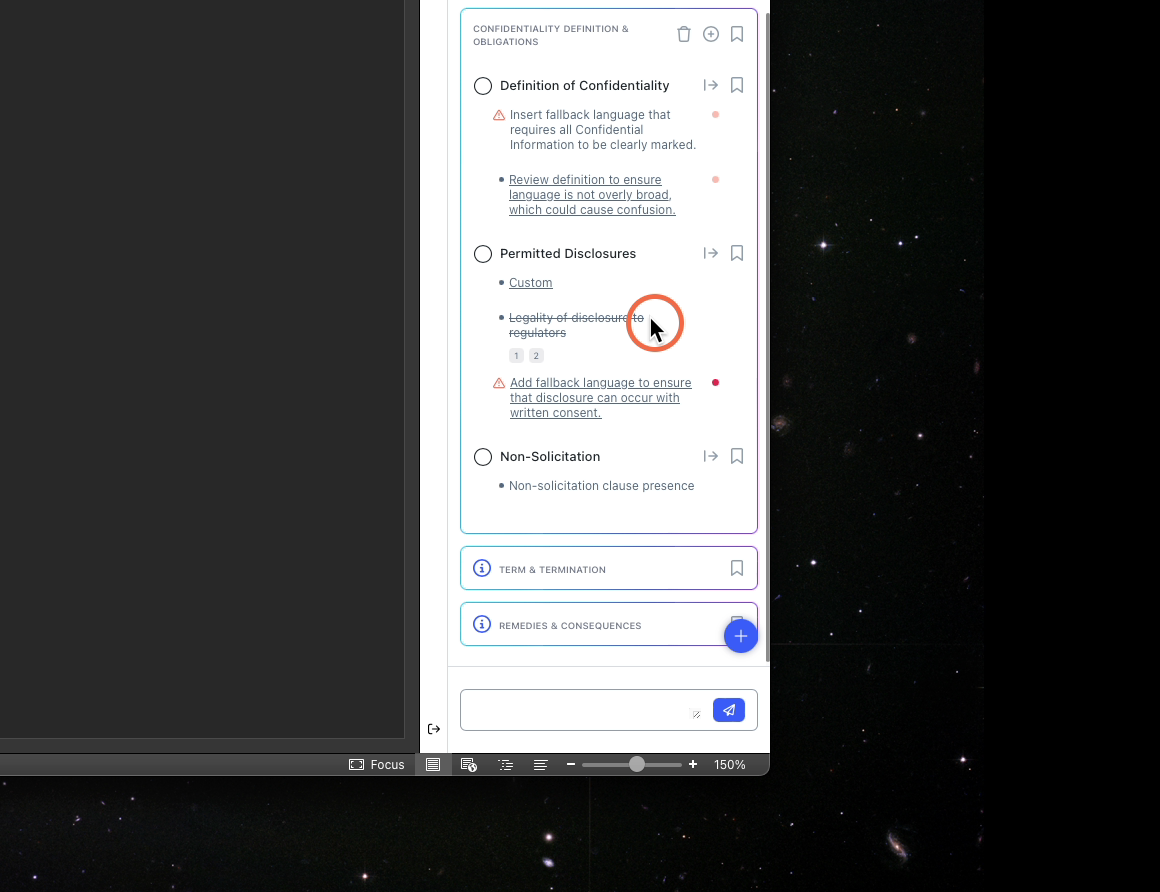Zoom out with minus button

click(570, 765)
